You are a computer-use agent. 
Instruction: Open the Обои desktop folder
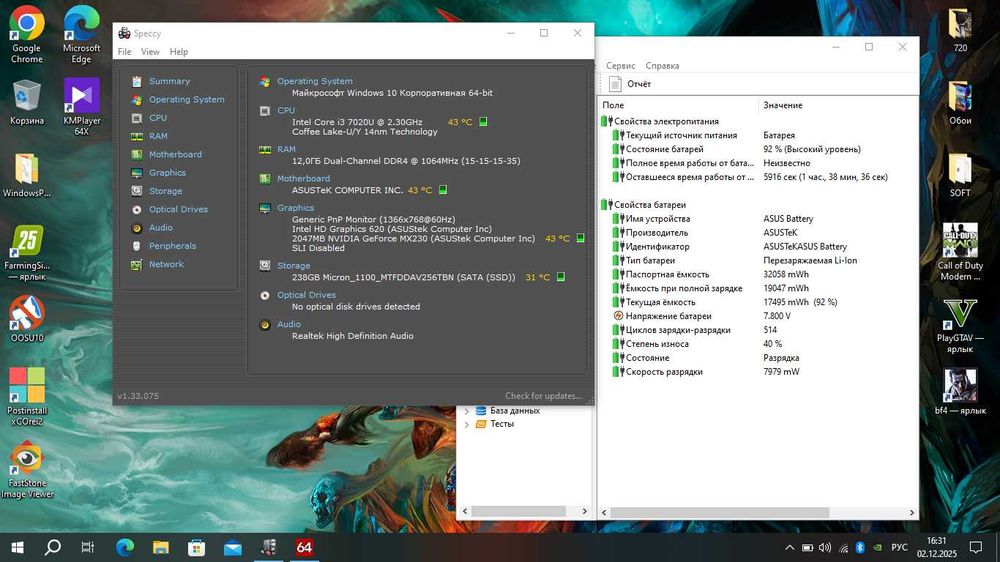pos(960,103)
